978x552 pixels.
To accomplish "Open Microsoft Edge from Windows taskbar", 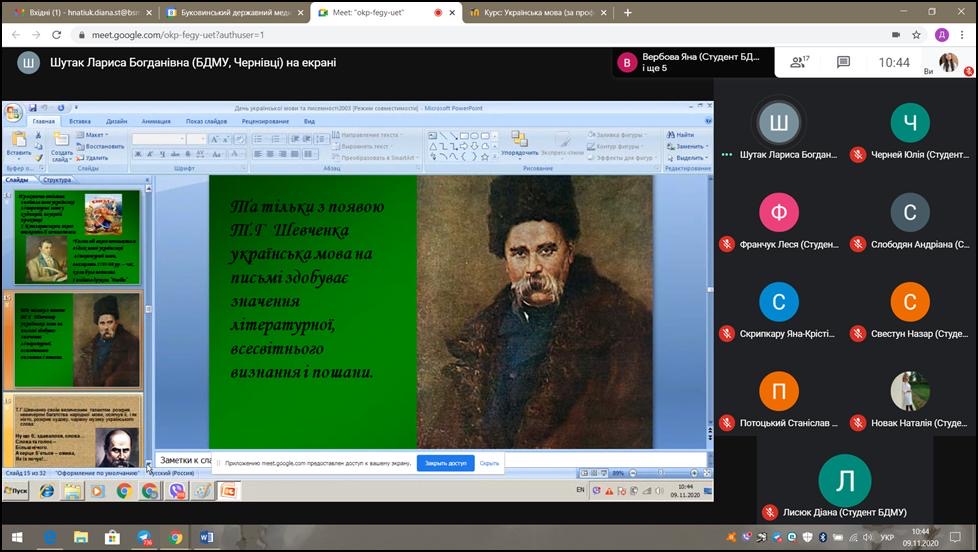I will 50,537.
